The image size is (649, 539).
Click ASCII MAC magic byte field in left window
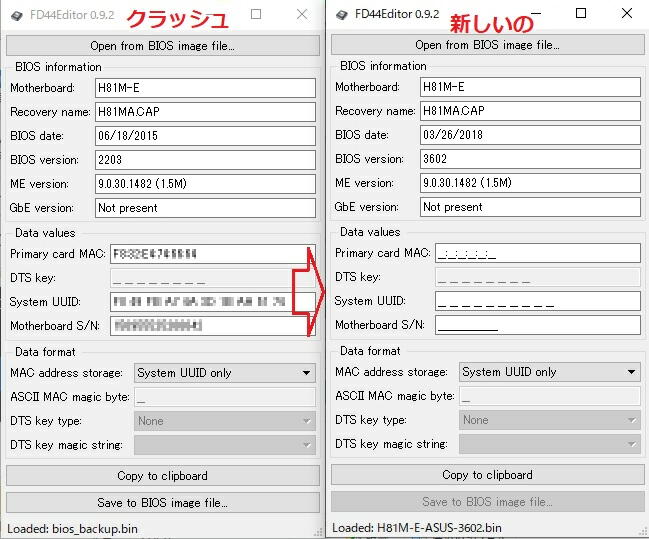(225, 397)
